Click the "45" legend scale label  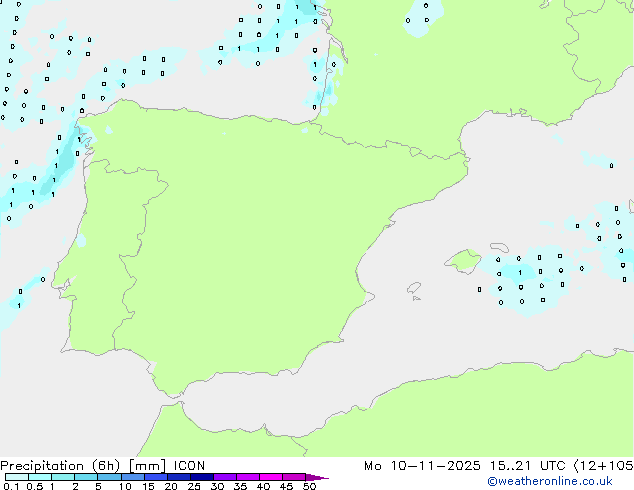coord(286,486)
